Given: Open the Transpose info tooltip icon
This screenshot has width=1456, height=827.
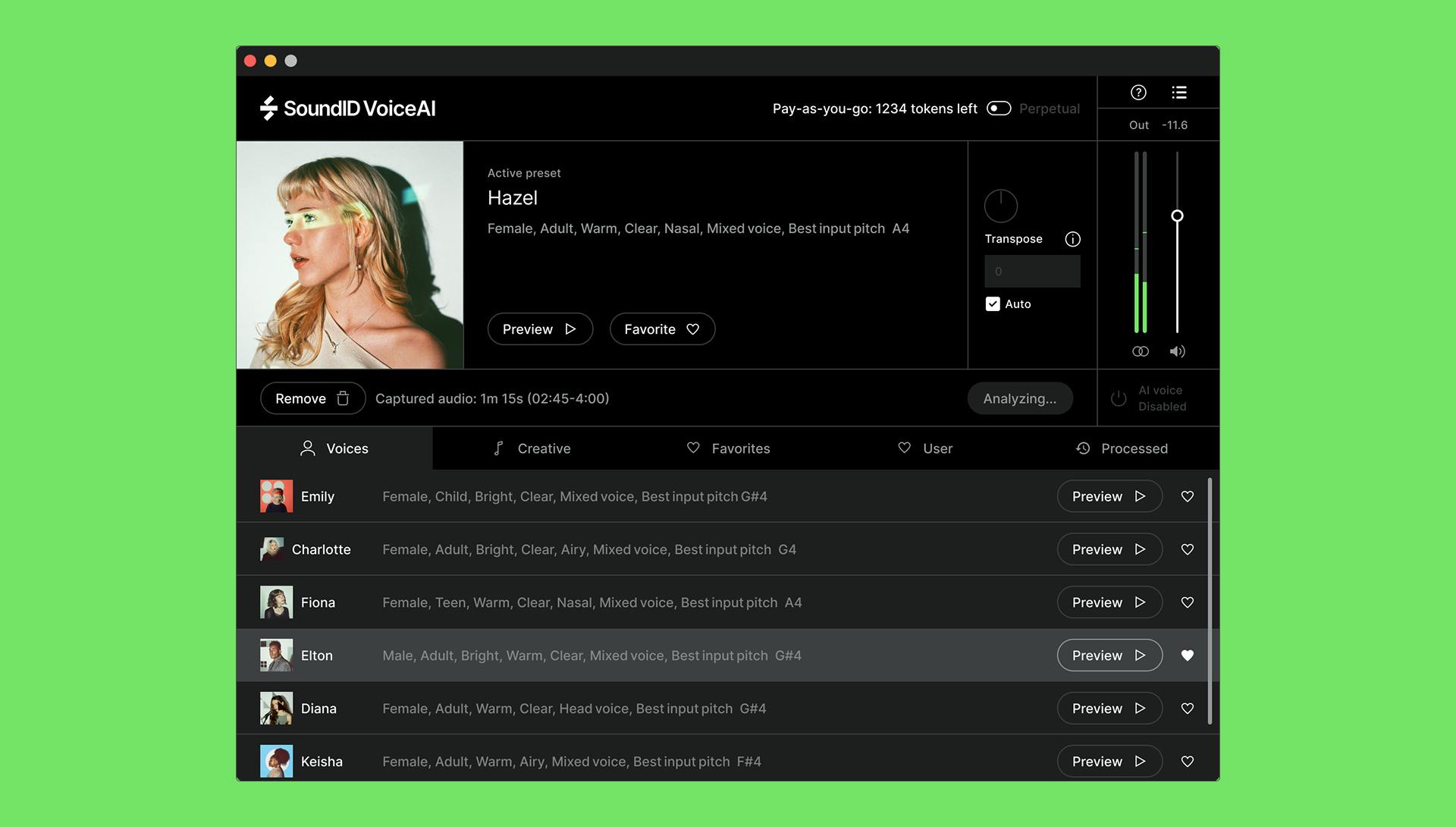Looking at the screenshot, I should coord(1072,239).
